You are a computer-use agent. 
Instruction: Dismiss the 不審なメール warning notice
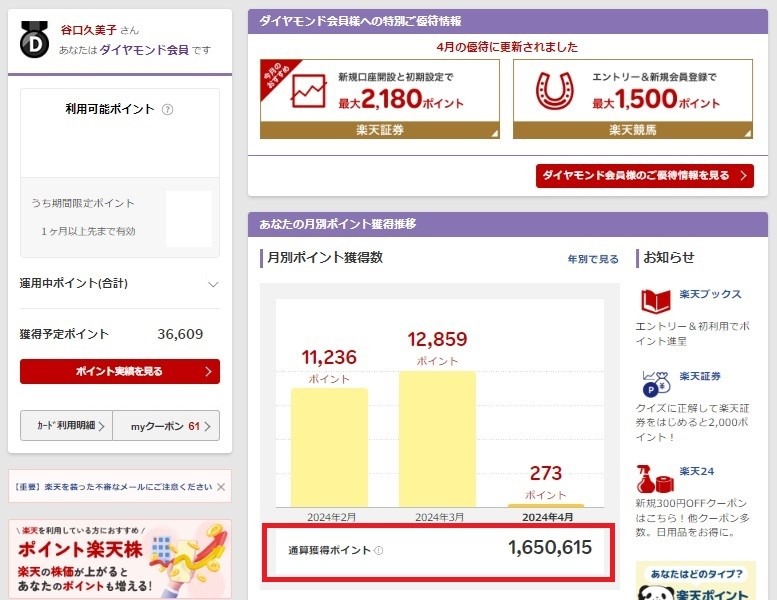pos(221,487)
